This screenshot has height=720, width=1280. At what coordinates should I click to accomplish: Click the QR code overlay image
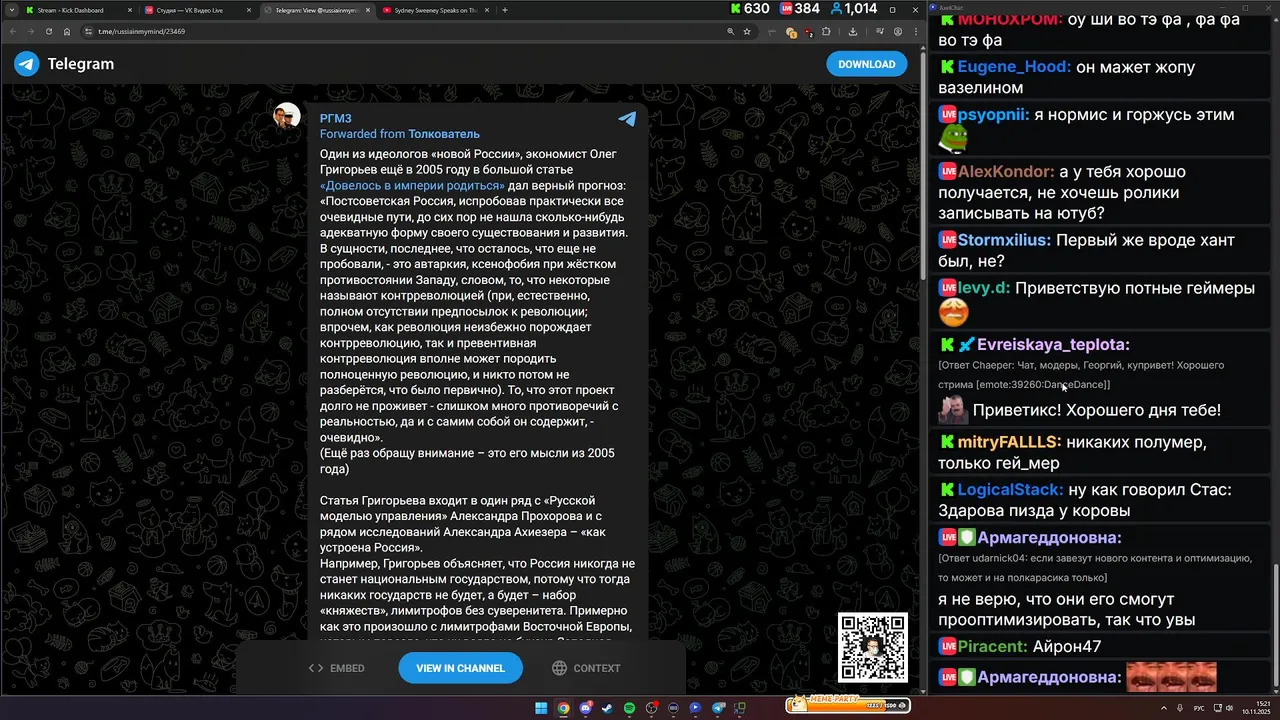pos(873,647)
